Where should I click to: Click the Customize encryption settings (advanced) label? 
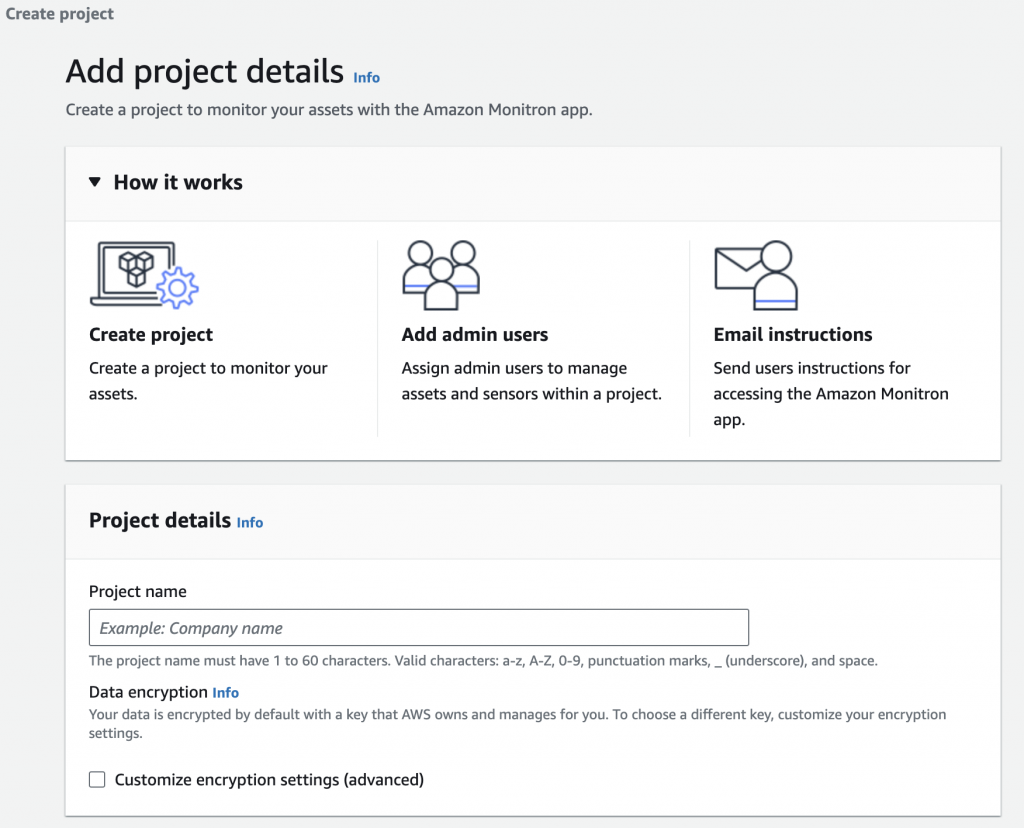(x=269, y=780)
